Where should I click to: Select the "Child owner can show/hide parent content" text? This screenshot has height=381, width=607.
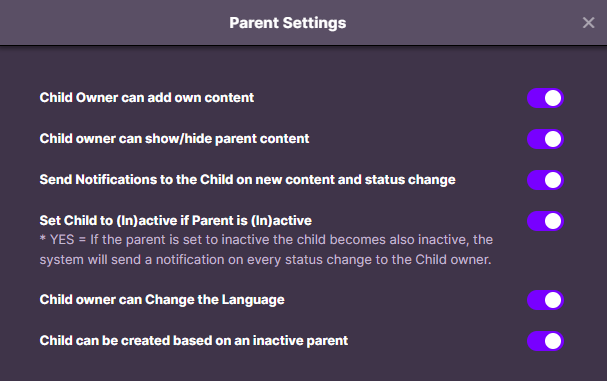(174, 139)
